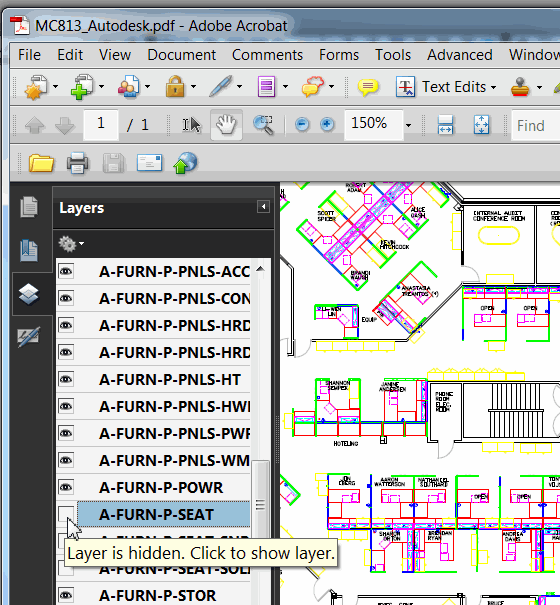The width and height of the screenshot is (560, 605).
Task: Open the zoom percentage dropdown arrow
Action: tap(408, 125)
